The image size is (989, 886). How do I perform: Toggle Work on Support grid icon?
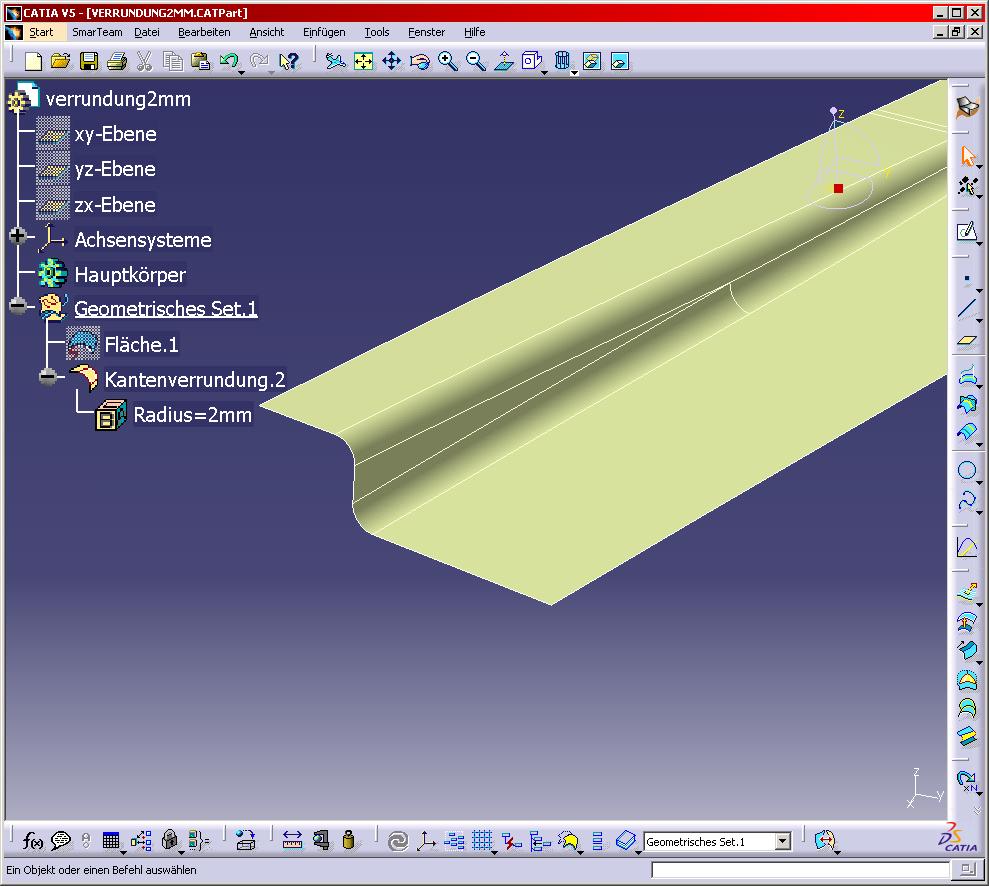[x=482, y=841]
